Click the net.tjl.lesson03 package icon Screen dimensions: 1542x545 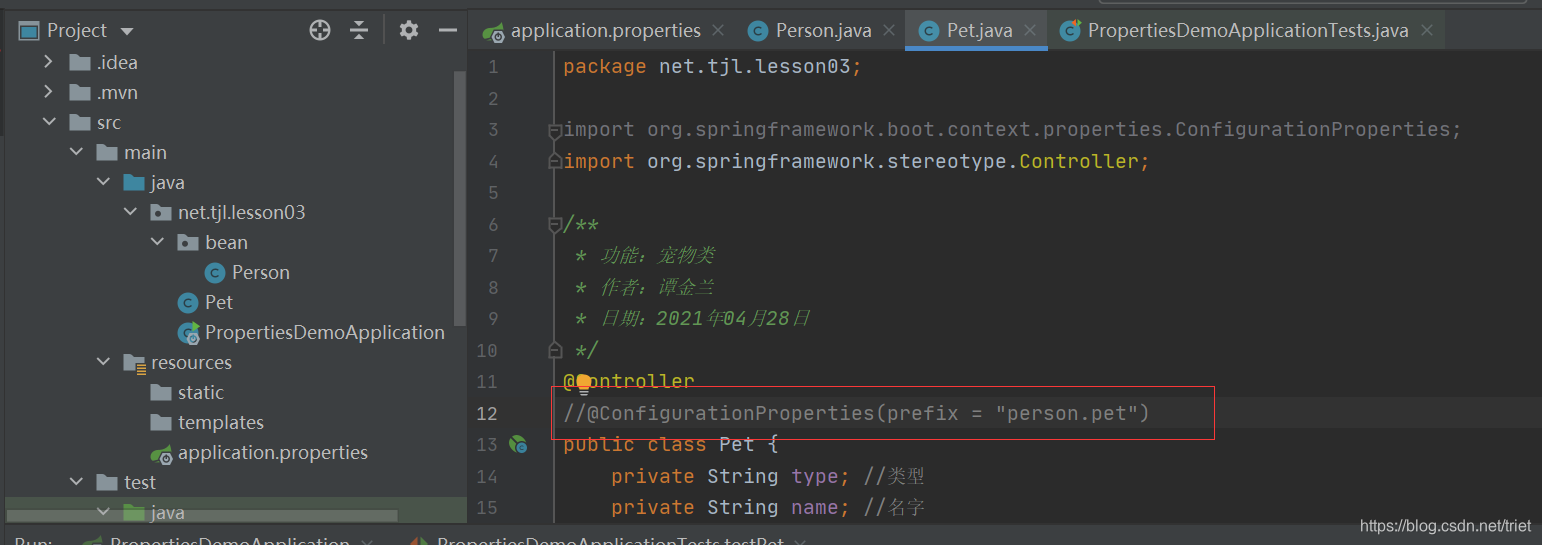[x=161, y=212]
